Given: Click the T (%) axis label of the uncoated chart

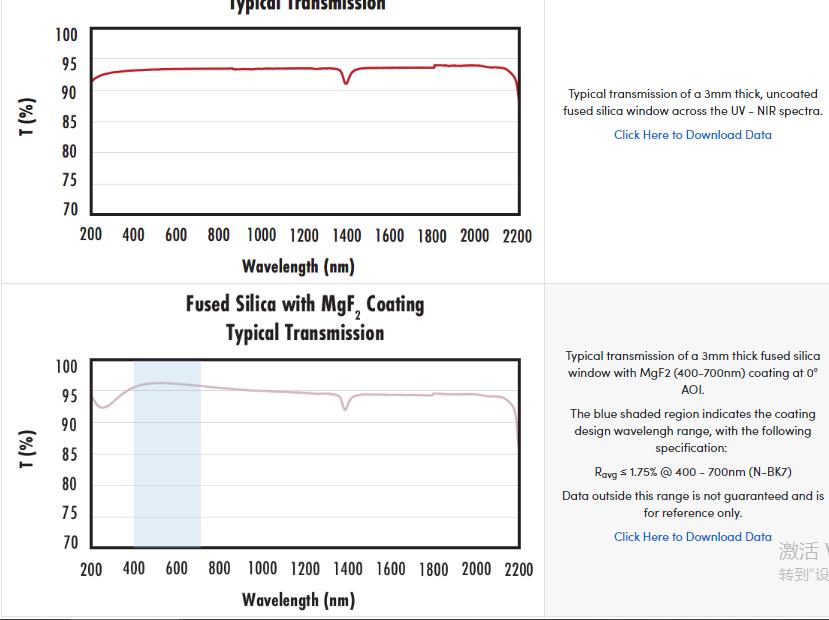Looking at the screenshot, I should (x=27, y=117).
